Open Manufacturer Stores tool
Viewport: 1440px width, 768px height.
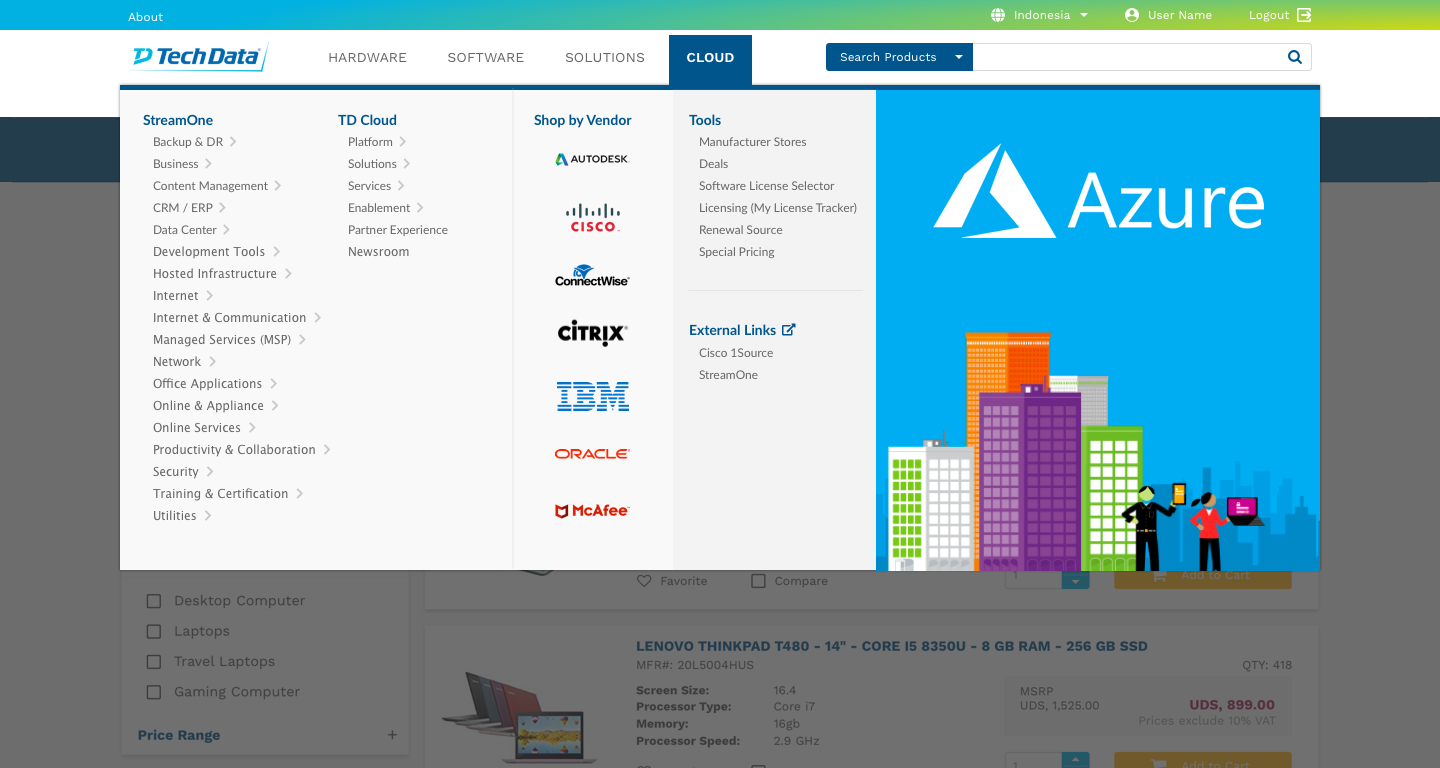click(753, 142)
